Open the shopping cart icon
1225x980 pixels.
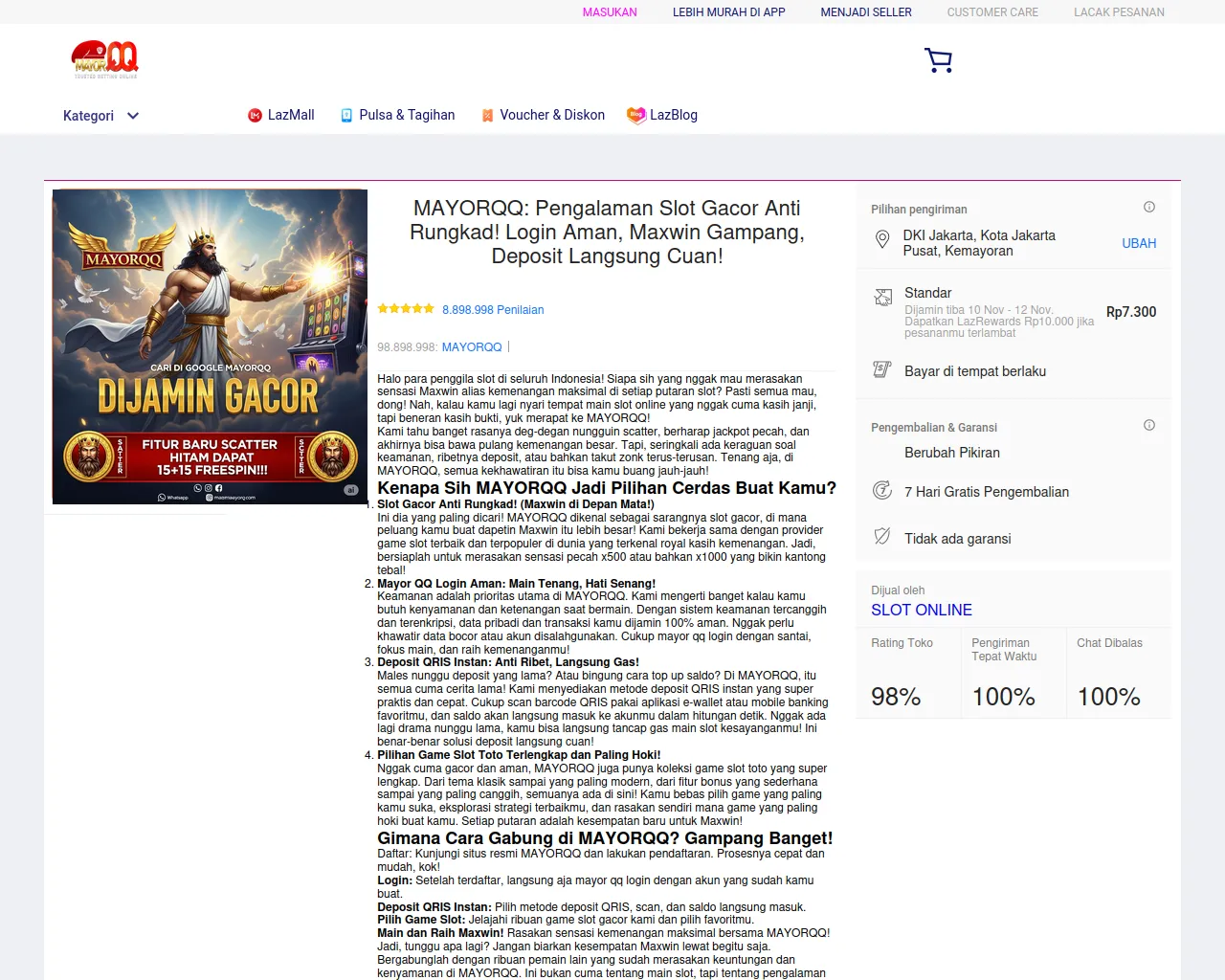point(939,60)
